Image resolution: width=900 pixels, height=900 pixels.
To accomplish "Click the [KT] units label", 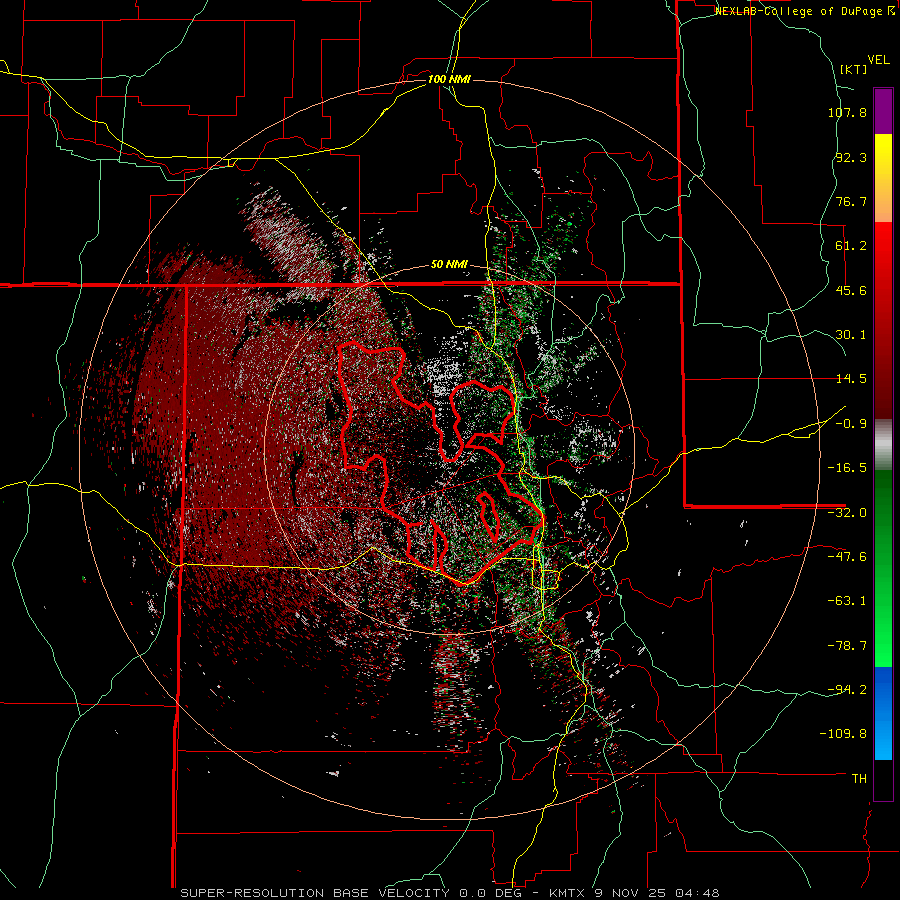I will (x=854, y=69).
